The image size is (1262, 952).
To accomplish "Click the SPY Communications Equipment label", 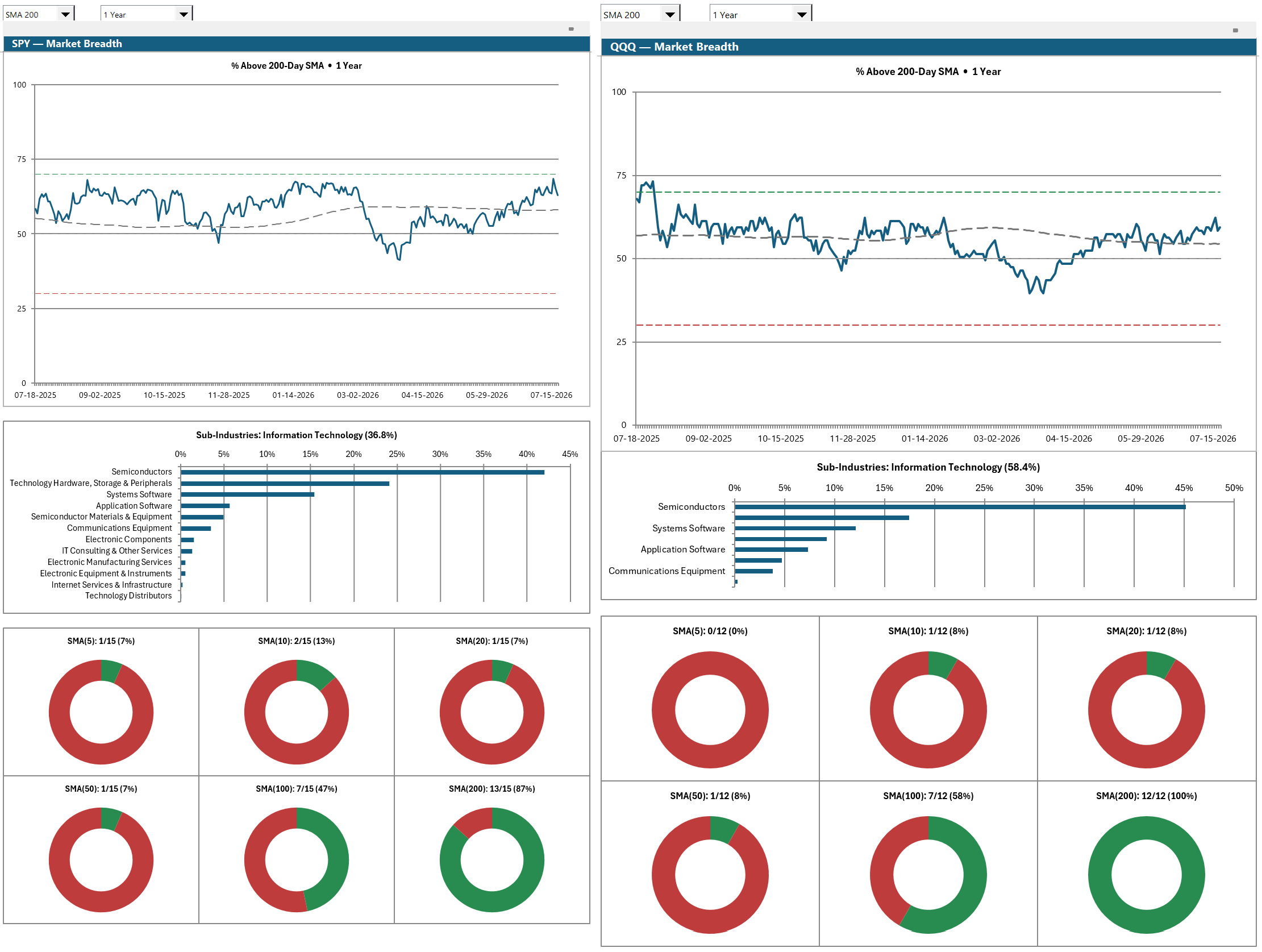I will click(119, 528).
